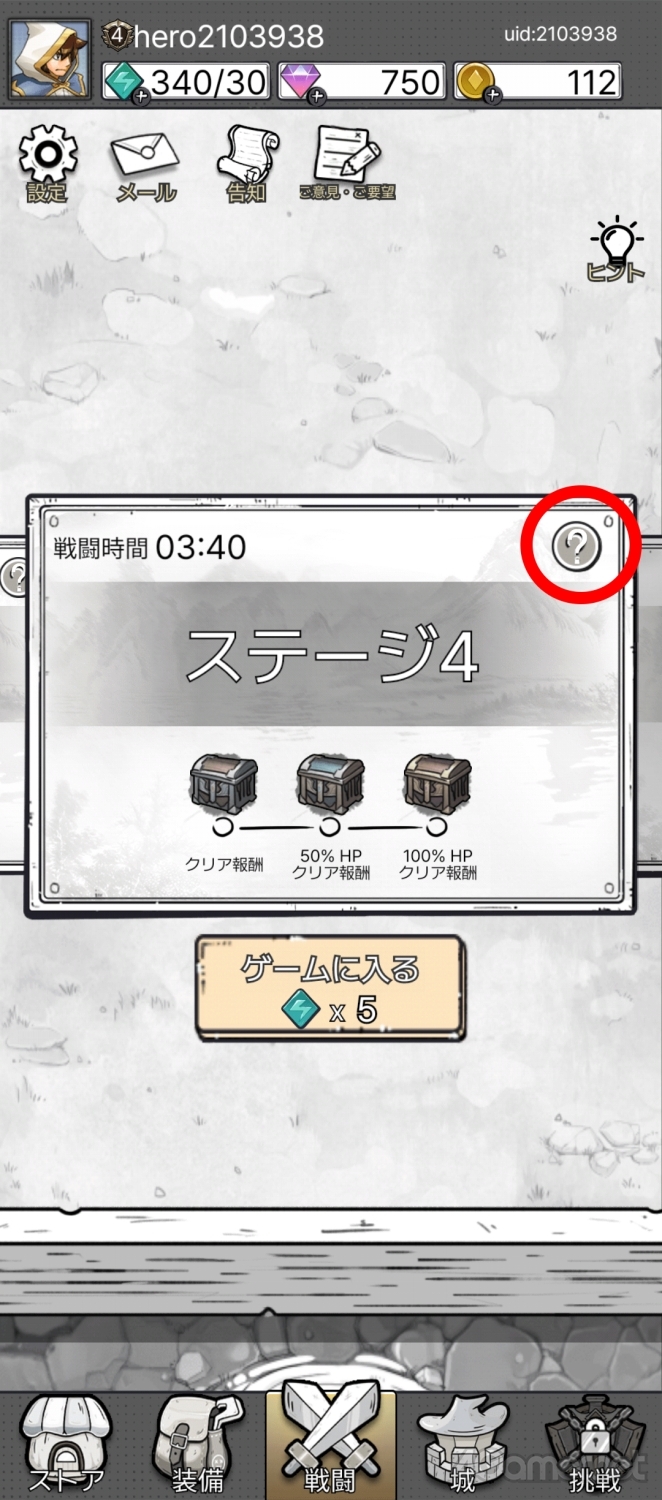Switch to the 城 castle tab
662x1500 pixels.
tap(463, 1444)
